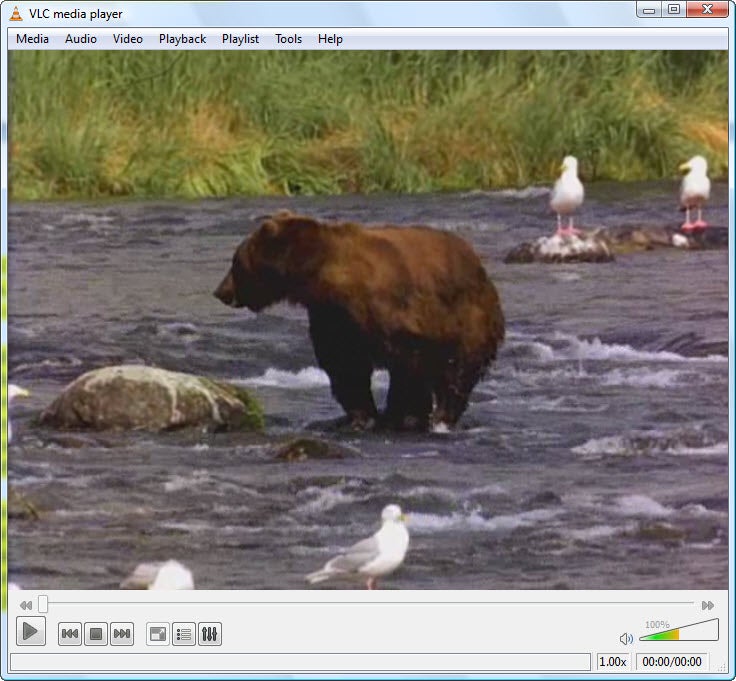
Task: Open the Media menu
Action: (32, 39)
